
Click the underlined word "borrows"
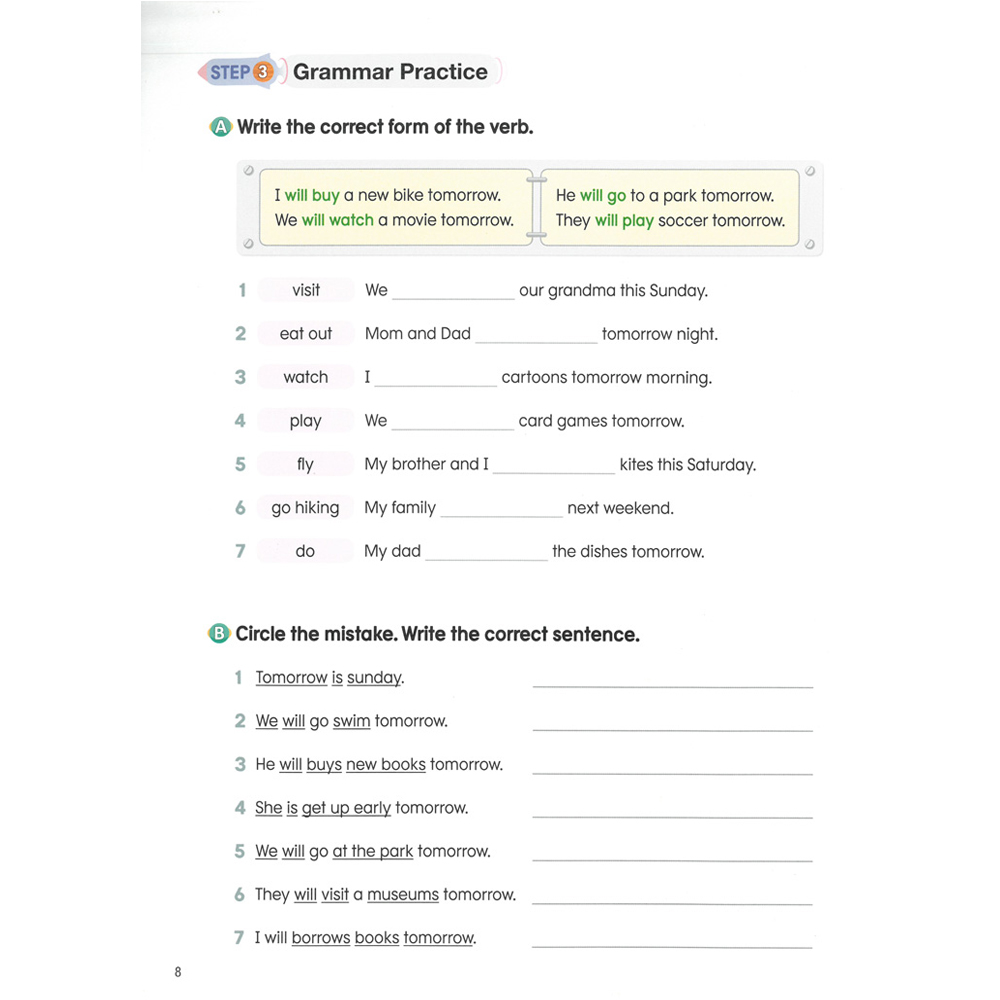(321, 938)
